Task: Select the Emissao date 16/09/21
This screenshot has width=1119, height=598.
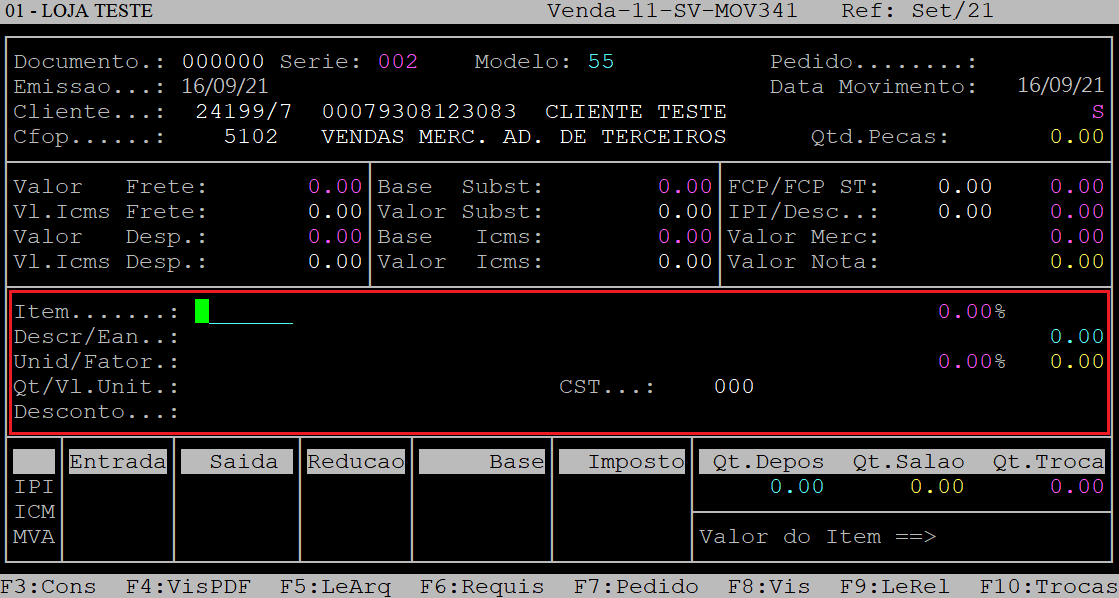Action: pyautogui.click(x=223, y=87)
